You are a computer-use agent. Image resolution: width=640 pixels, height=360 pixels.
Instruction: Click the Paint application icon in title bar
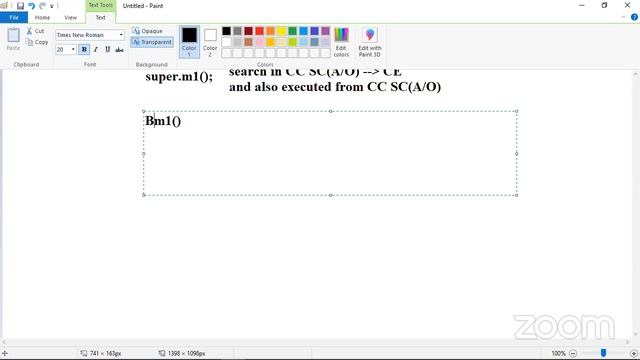(4, 5)
